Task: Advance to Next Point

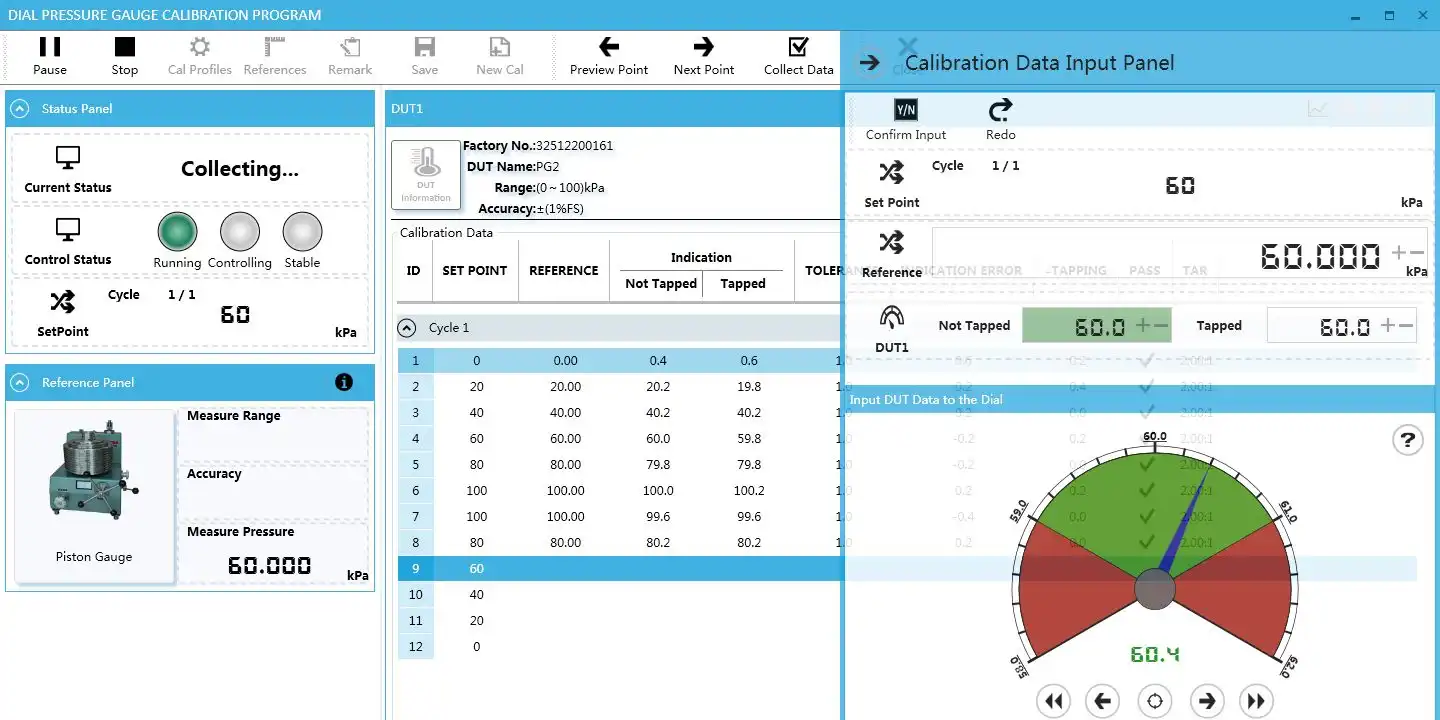Action: (704, 55)
